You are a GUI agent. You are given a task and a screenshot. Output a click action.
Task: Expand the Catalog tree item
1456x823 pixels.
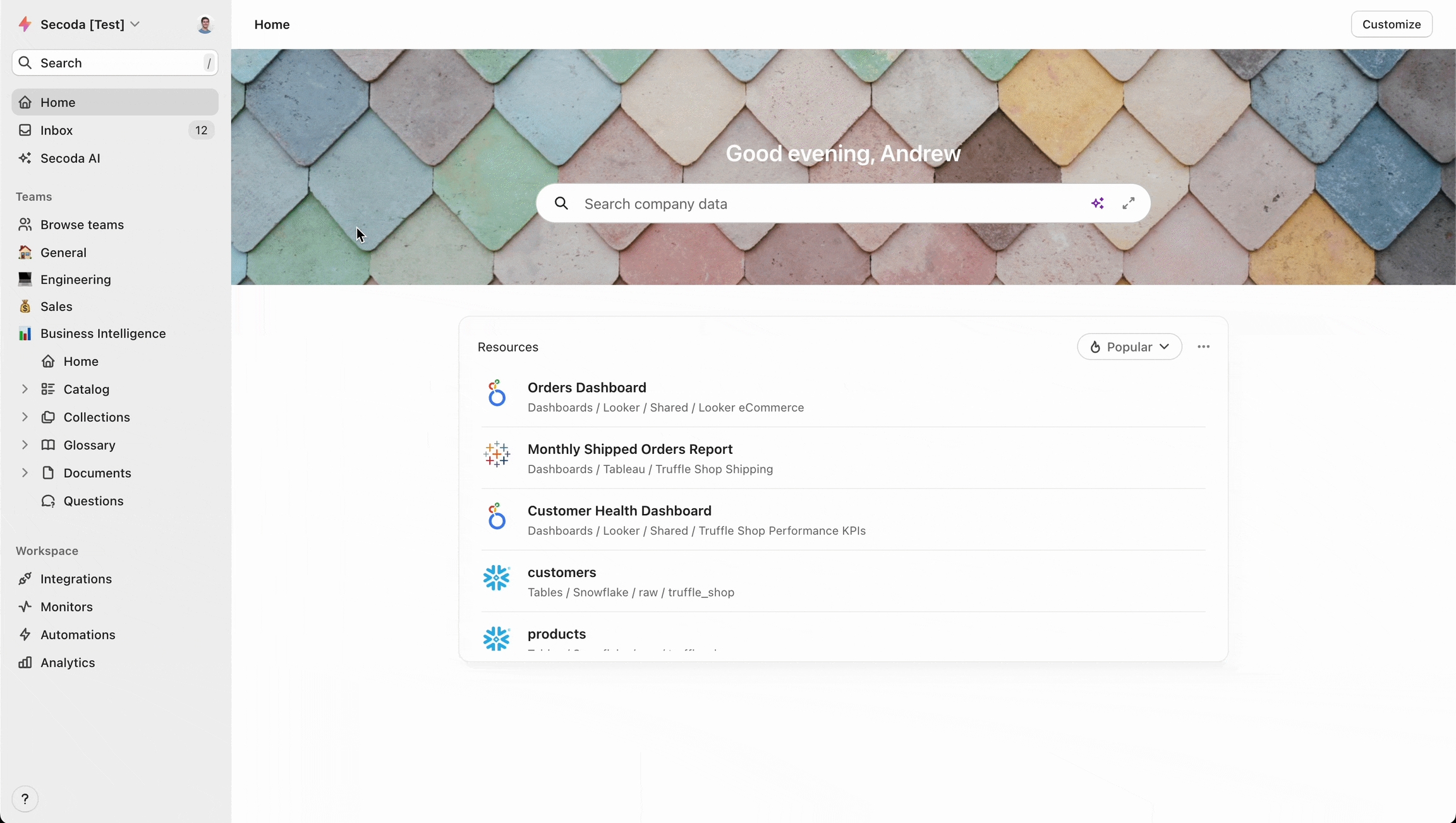click(25, 389)
